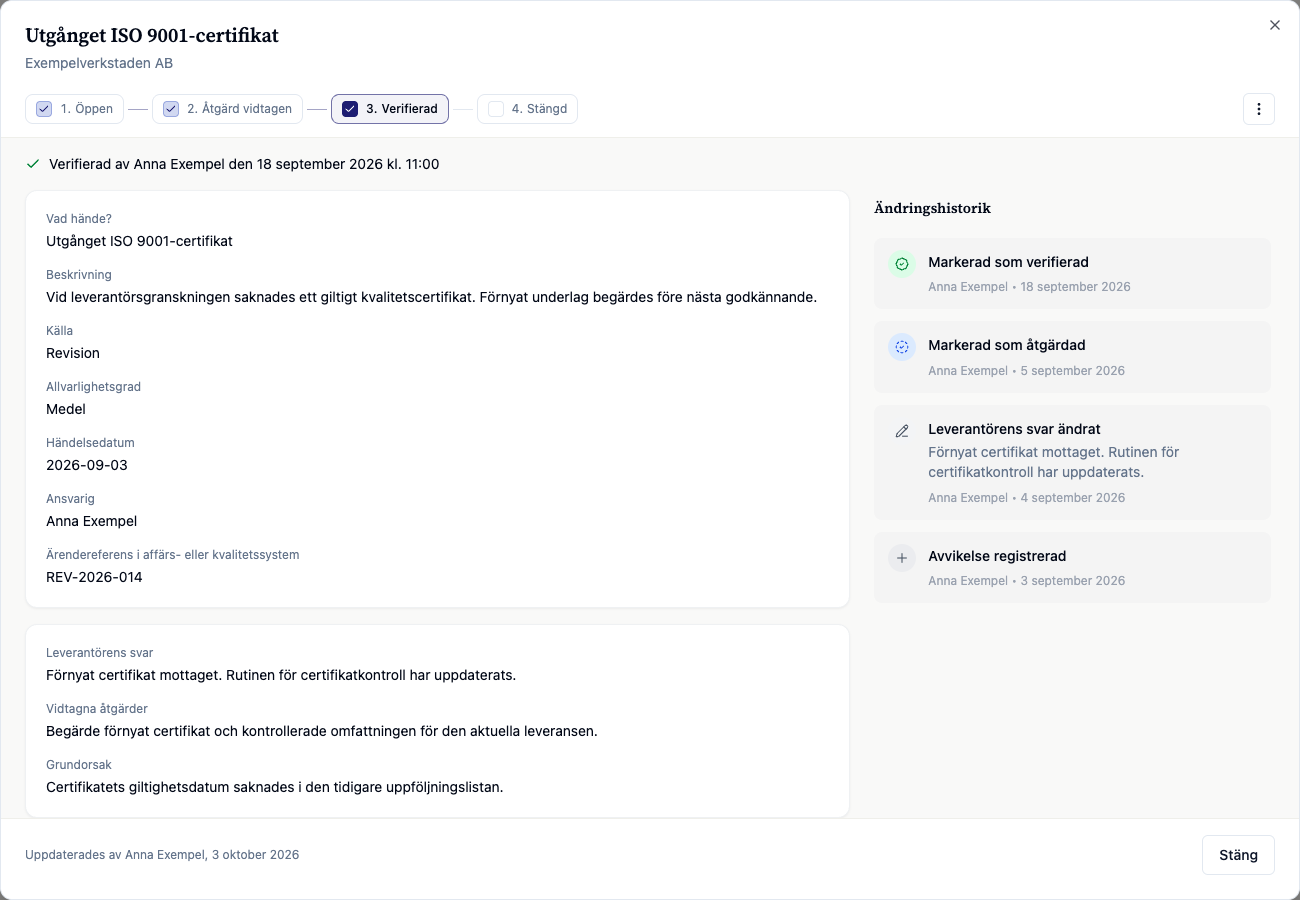The image size is (1300, 900).
Task: Click the source value 'Revision'
Action: click(x=73, y=353)
